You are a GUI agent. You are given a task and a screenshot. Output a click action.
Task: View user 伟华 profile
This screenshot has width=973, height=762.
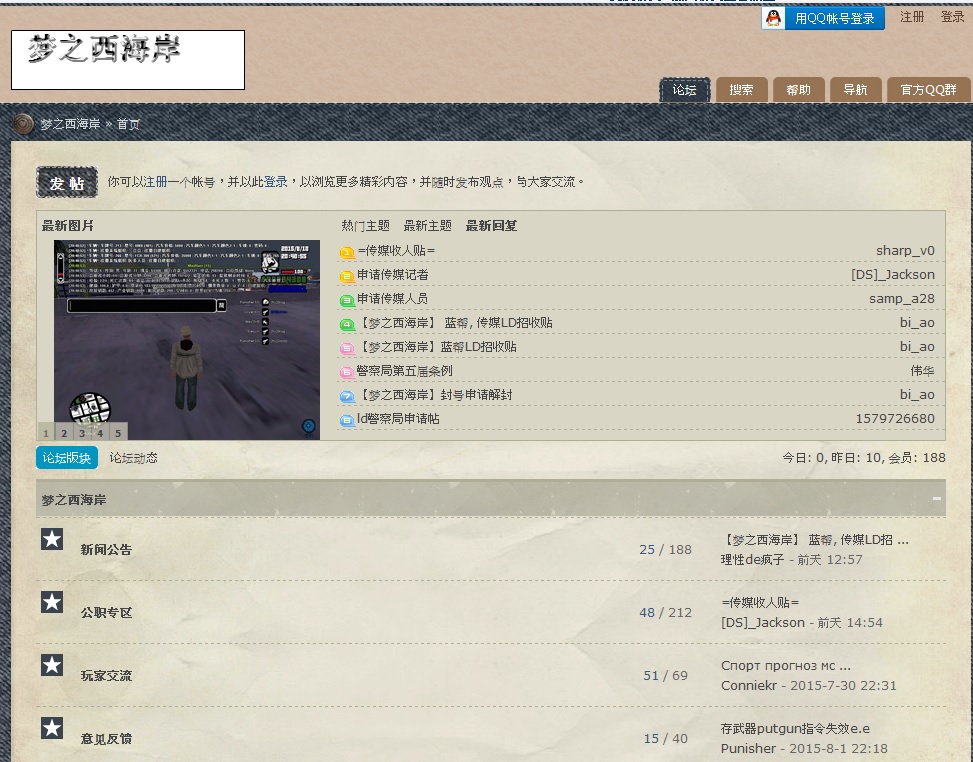[x=922, y=371]
